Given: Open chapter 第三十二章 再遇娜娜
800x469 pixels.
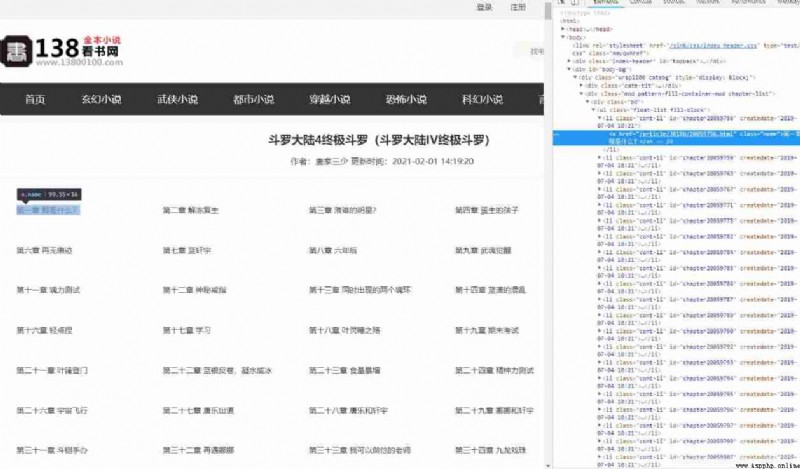Looking at the screenshot, I should coord(198,450).
